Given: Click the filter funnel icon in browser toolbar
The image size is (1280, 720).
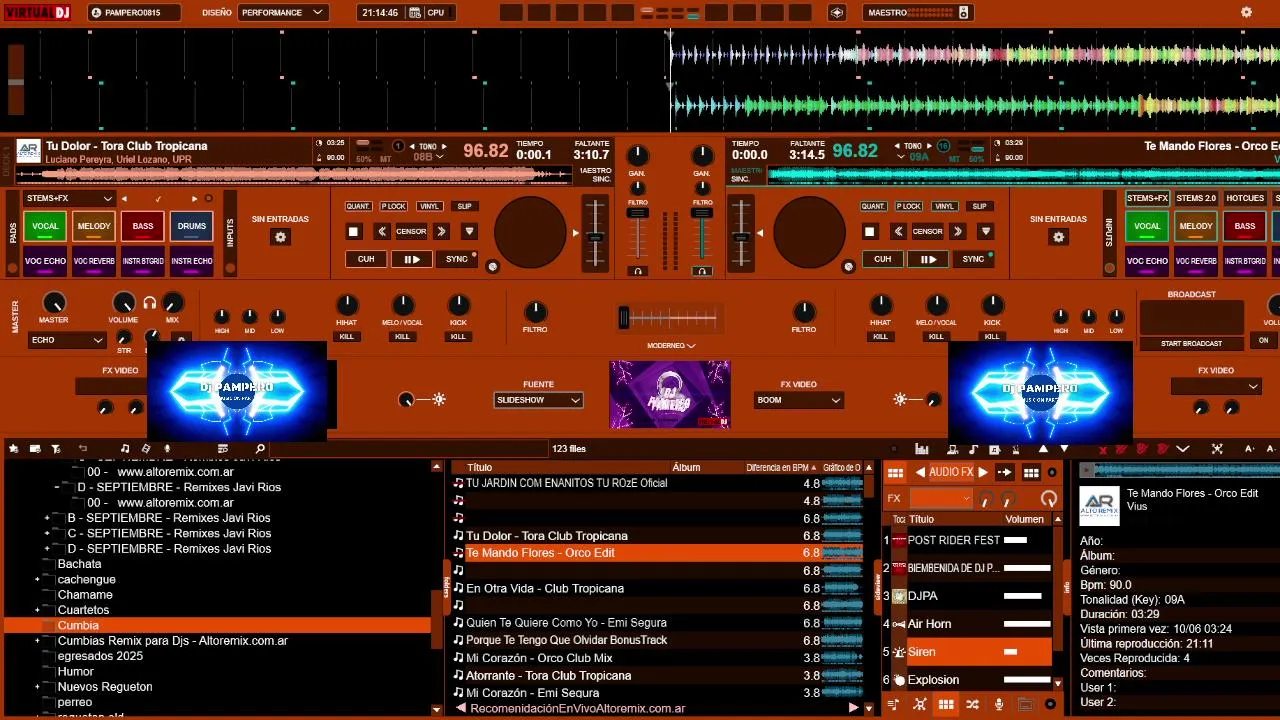Looking at the screenshot, I should pos(56,449).
